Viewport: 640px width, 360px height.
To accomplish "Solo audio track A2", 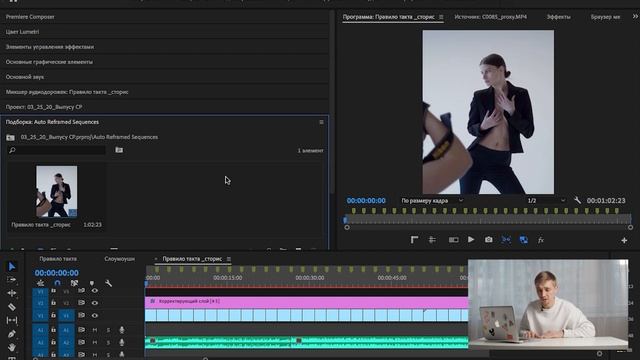I will [109, 342].
